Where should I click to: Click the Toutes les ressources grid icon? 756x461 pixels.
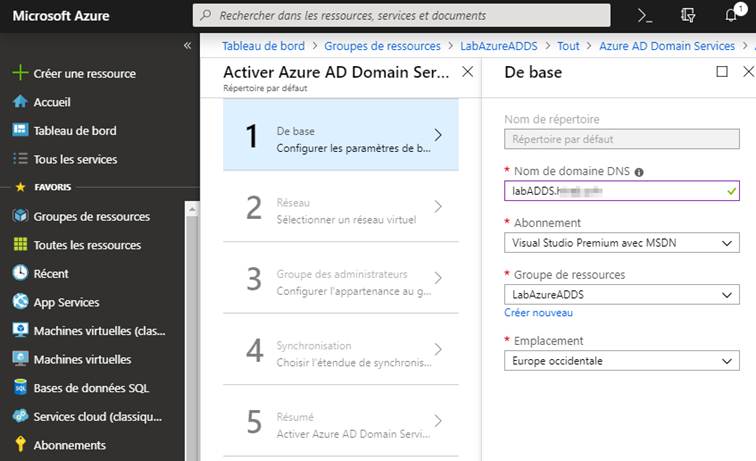pyautogui.click(x=20, y=244)
